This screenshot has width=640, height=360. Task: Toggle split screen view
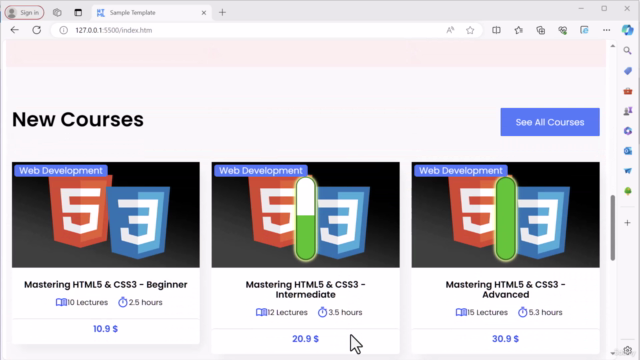496,30
